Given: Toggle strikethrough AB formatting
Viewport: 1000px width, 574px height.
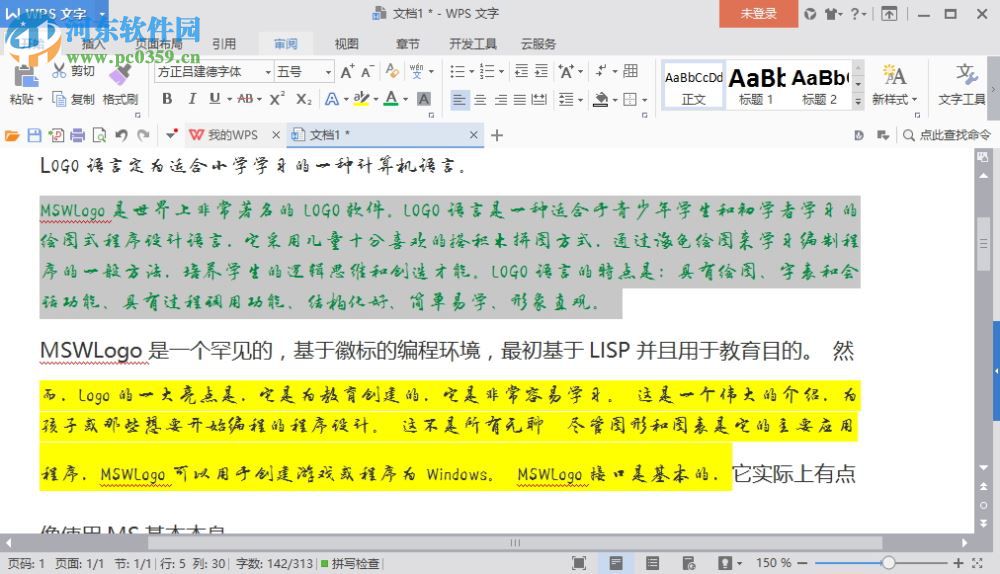Looking at the screenshot, I should point(245,99).
